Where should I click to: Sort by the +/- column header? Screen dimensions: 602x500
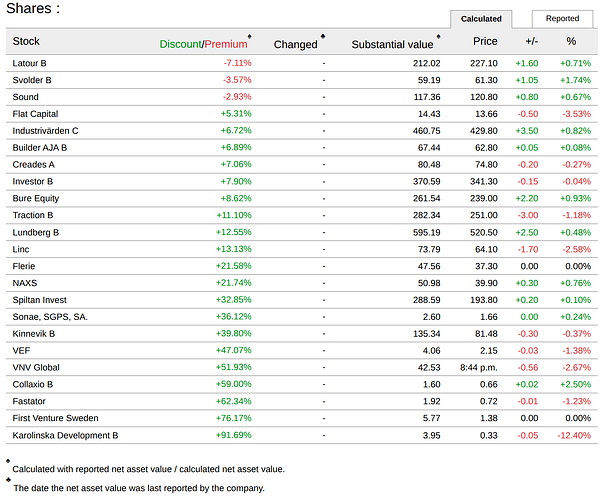point(531,41)
